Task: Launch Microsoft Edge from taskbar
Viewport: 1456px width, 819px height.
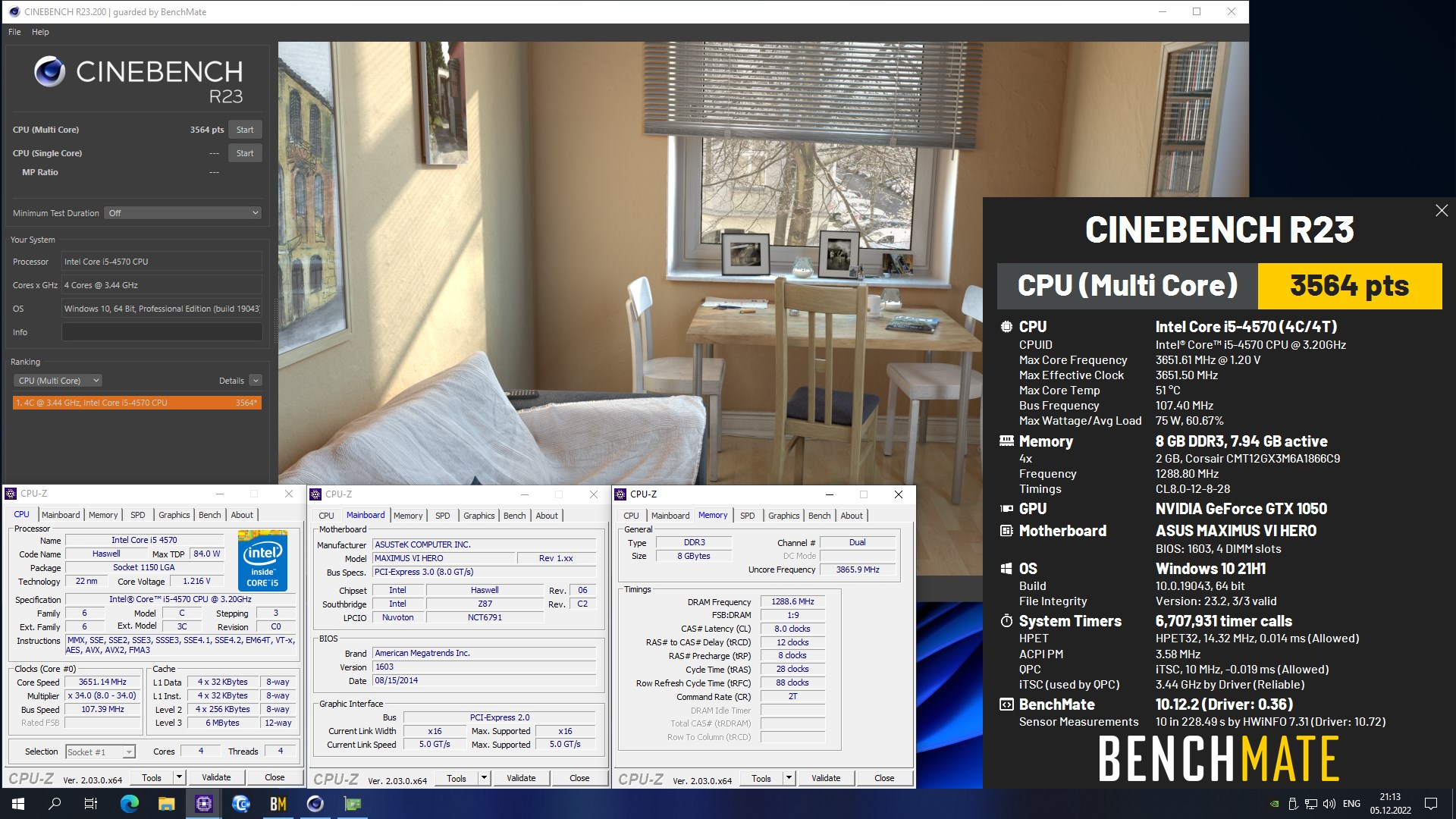Action: click(x=130, y=804)
